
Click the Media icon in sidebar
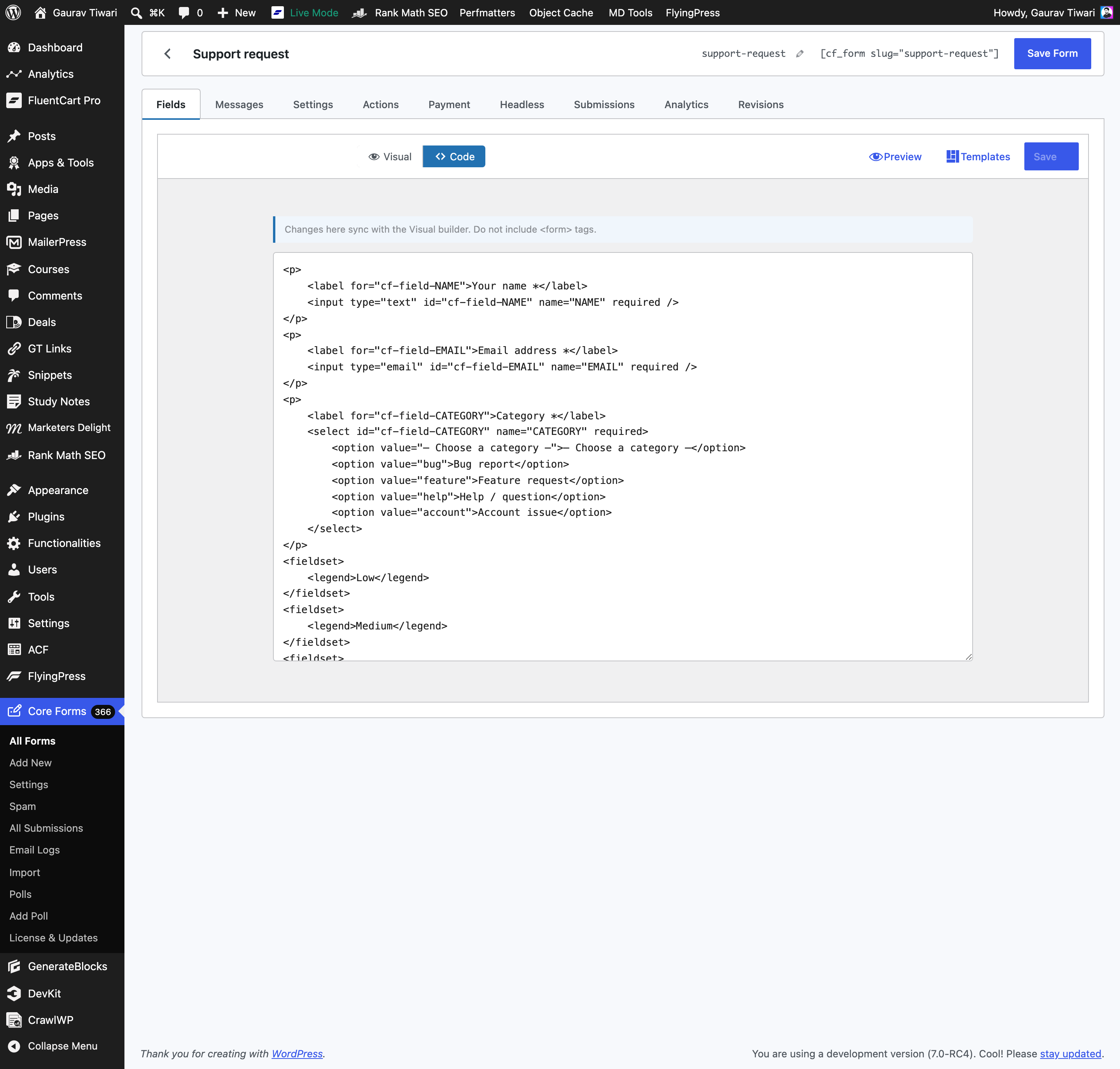[14, 189]
